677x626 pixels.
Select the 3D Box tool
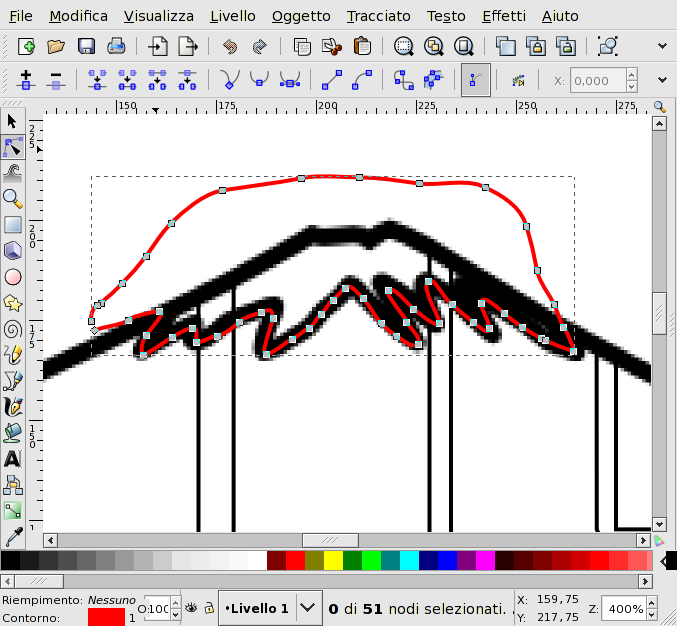[13, 251]
